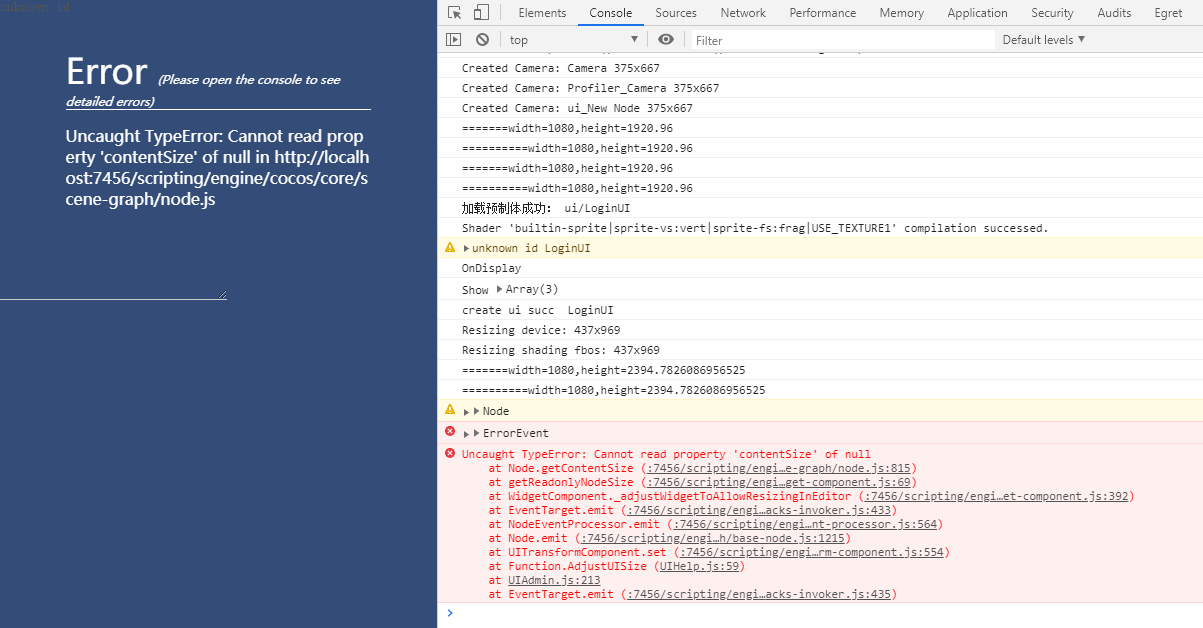Click the red error icon beside ErrorEvent
The image size is (1203, 628).
click(450, 432)
